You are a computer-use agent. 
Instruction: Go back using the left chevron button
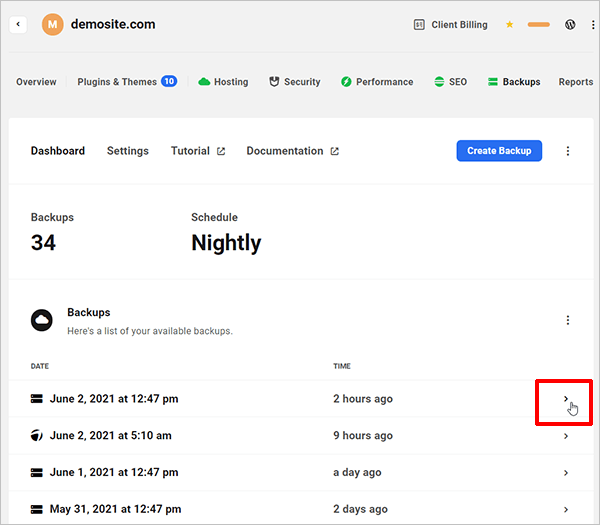[18, 24]
